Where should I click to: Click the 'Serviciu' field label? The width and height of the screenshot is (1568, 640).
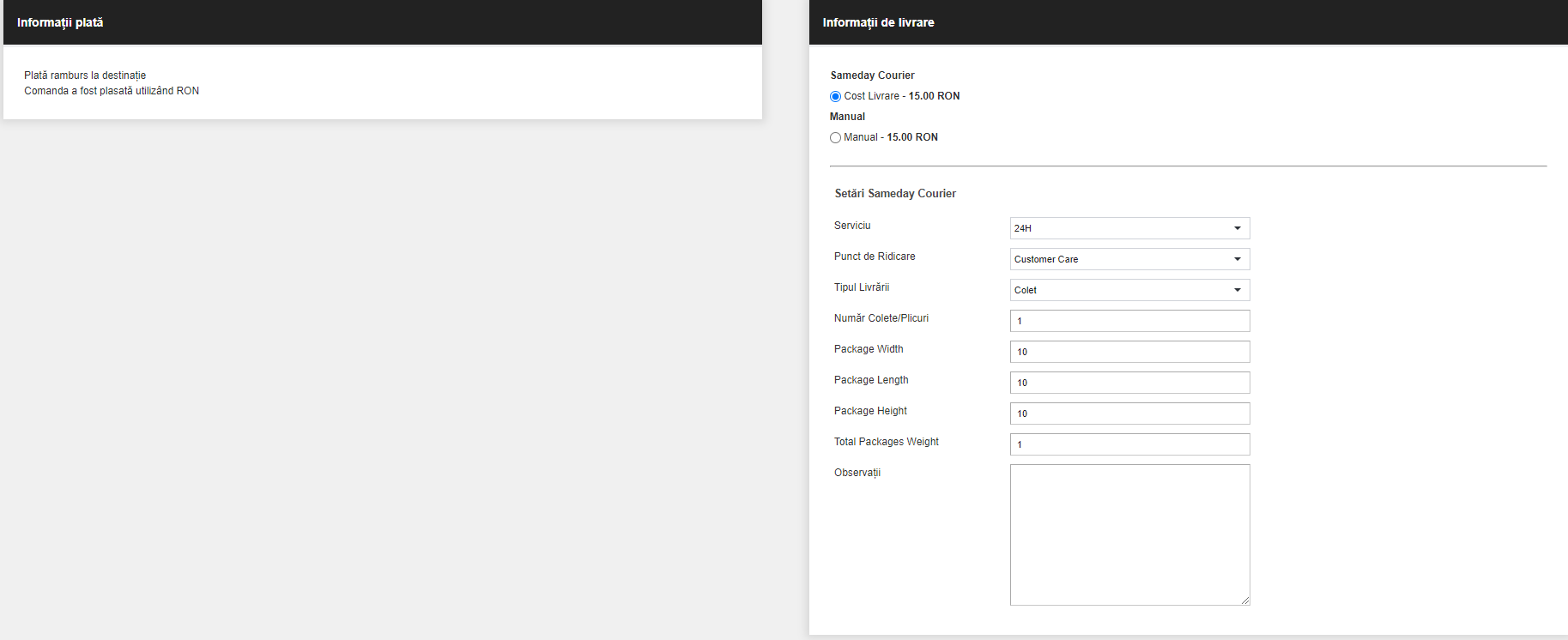(x=852, y=226)
